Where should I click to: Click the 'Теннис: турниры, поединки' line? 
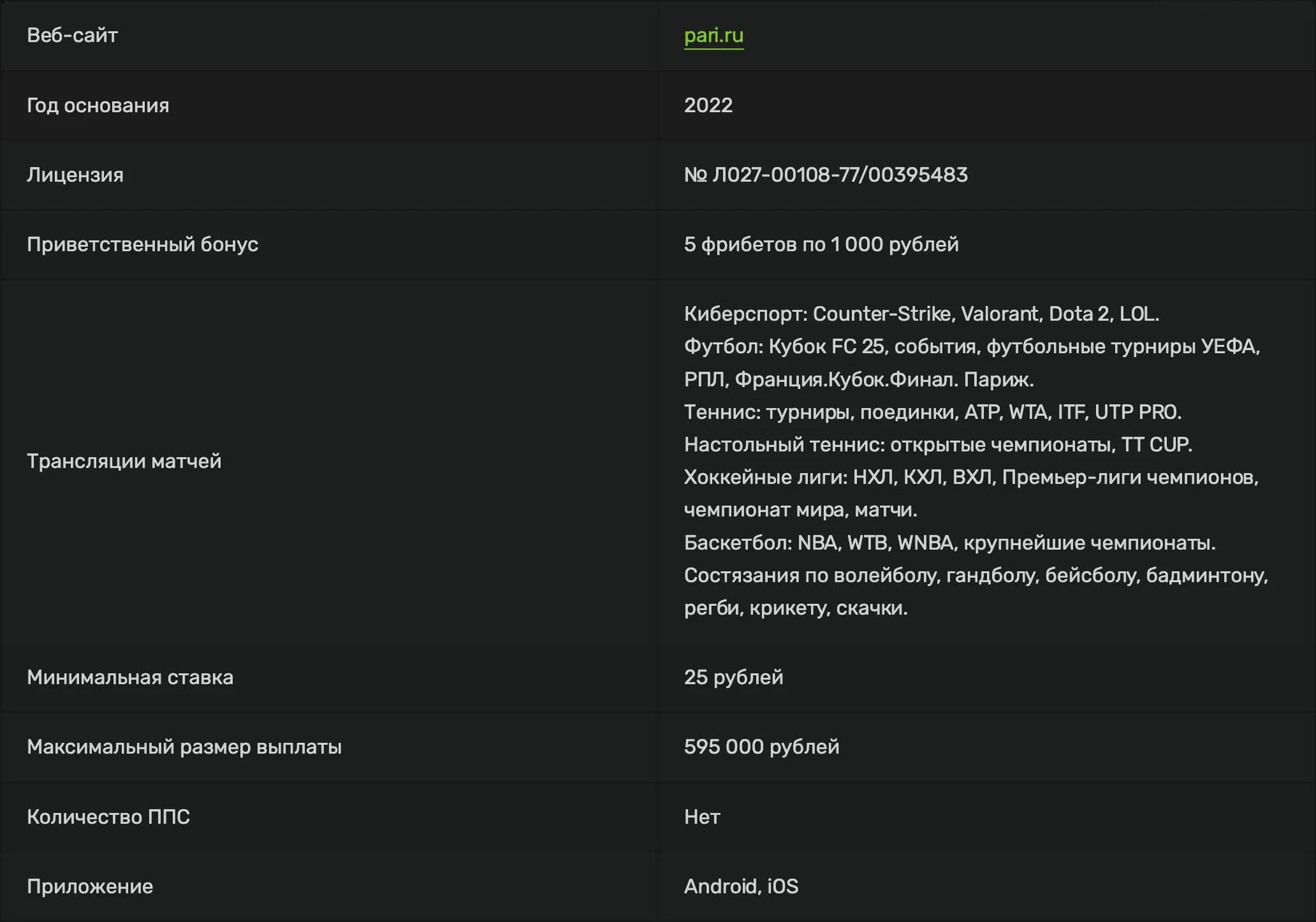[933, 412]
